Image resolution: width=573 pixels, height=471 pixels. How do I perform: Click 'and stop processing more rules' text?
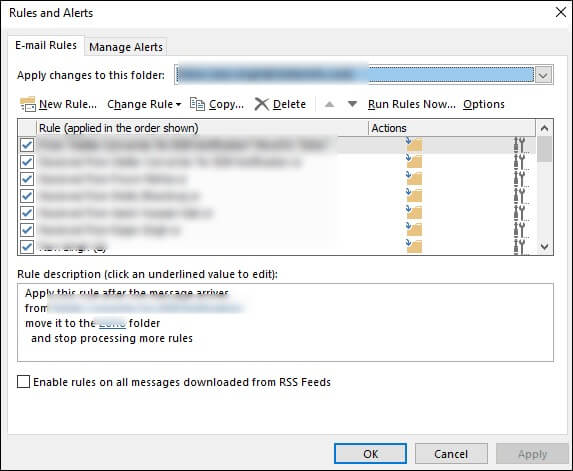tap(112, 338)
